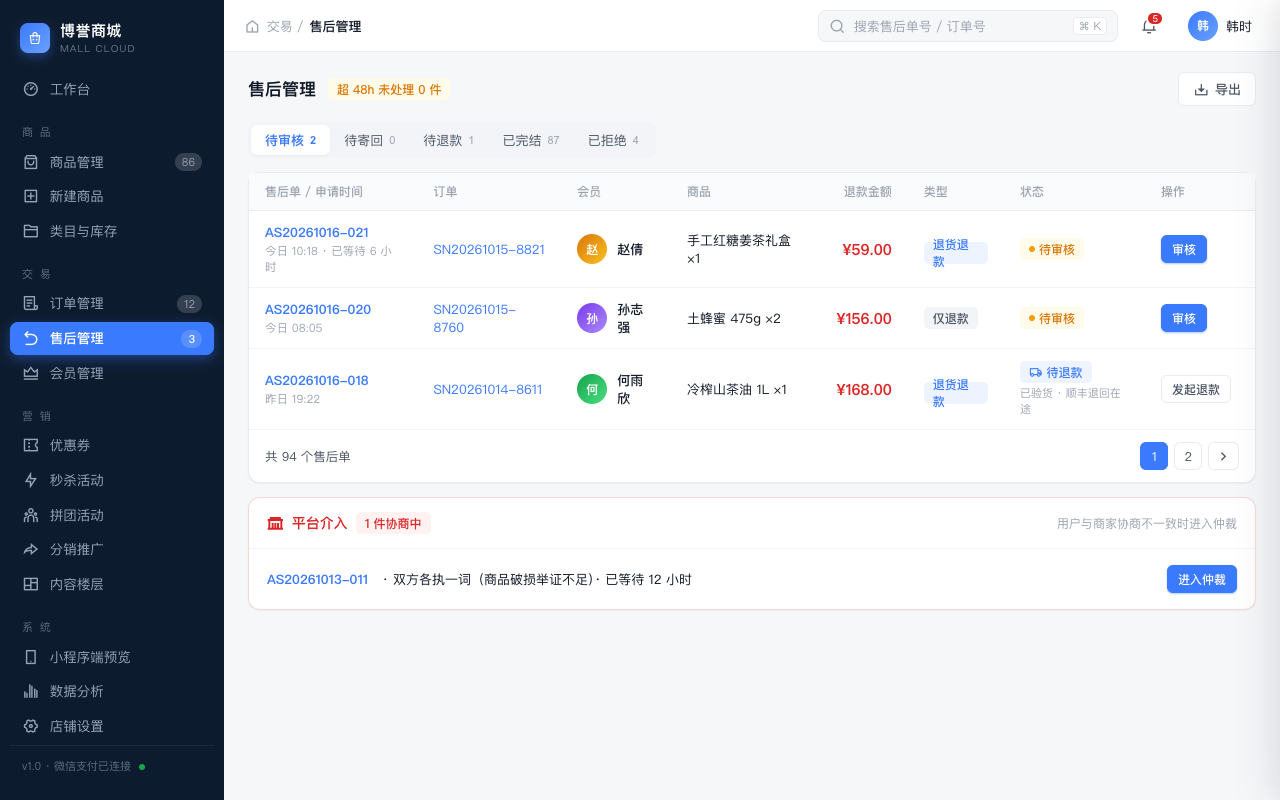The height and width of the screenshot is (800, 1280).
Task: Click 发起退款 for AS20261016-018
Action: coord(1196,389)
